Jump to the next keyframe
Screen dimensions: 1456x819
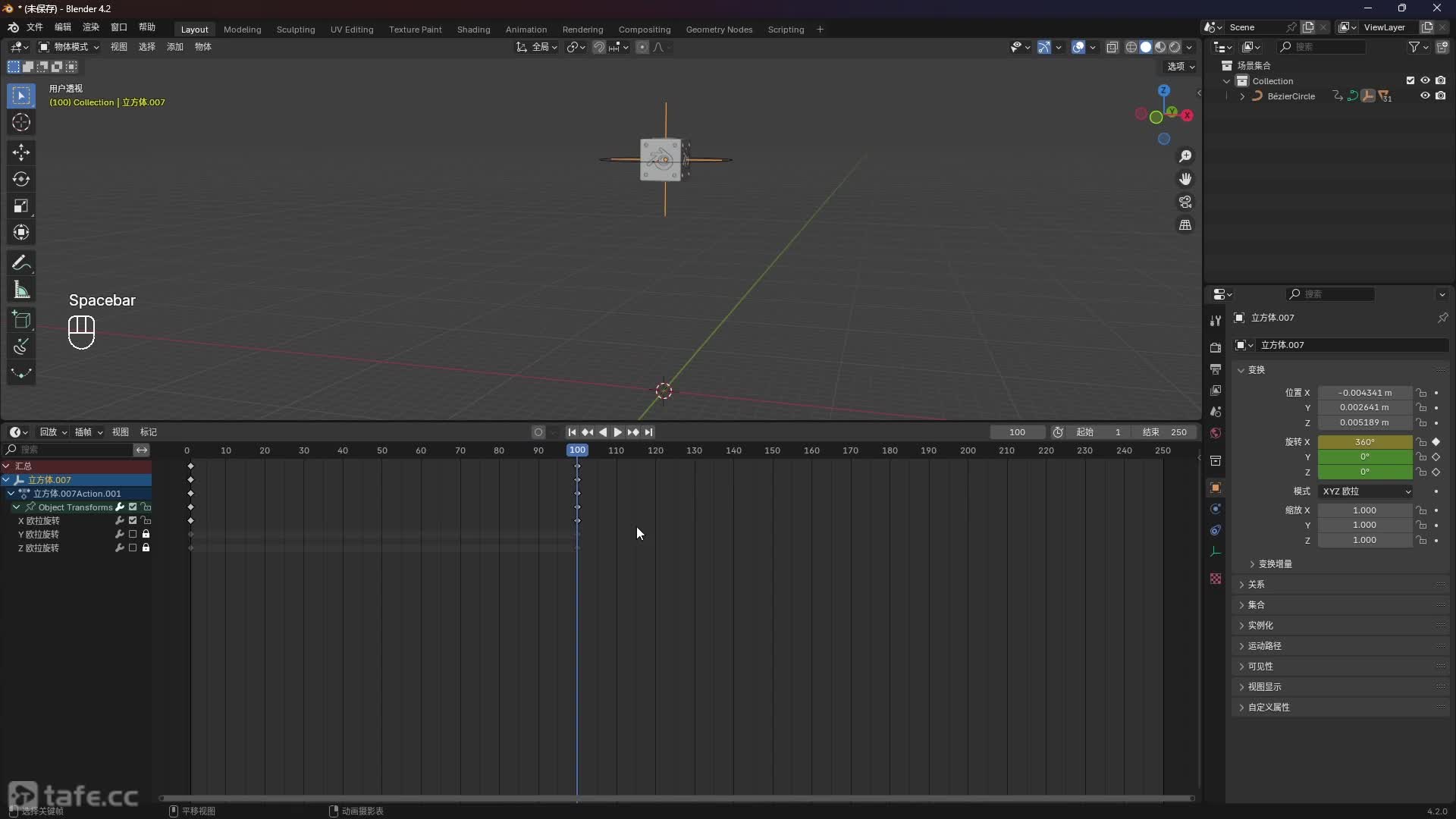[633, 432]
